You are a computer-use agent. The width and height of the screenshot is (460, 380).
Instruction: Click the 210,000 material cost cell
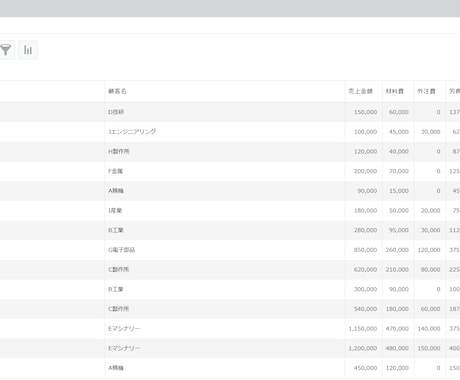397,269
